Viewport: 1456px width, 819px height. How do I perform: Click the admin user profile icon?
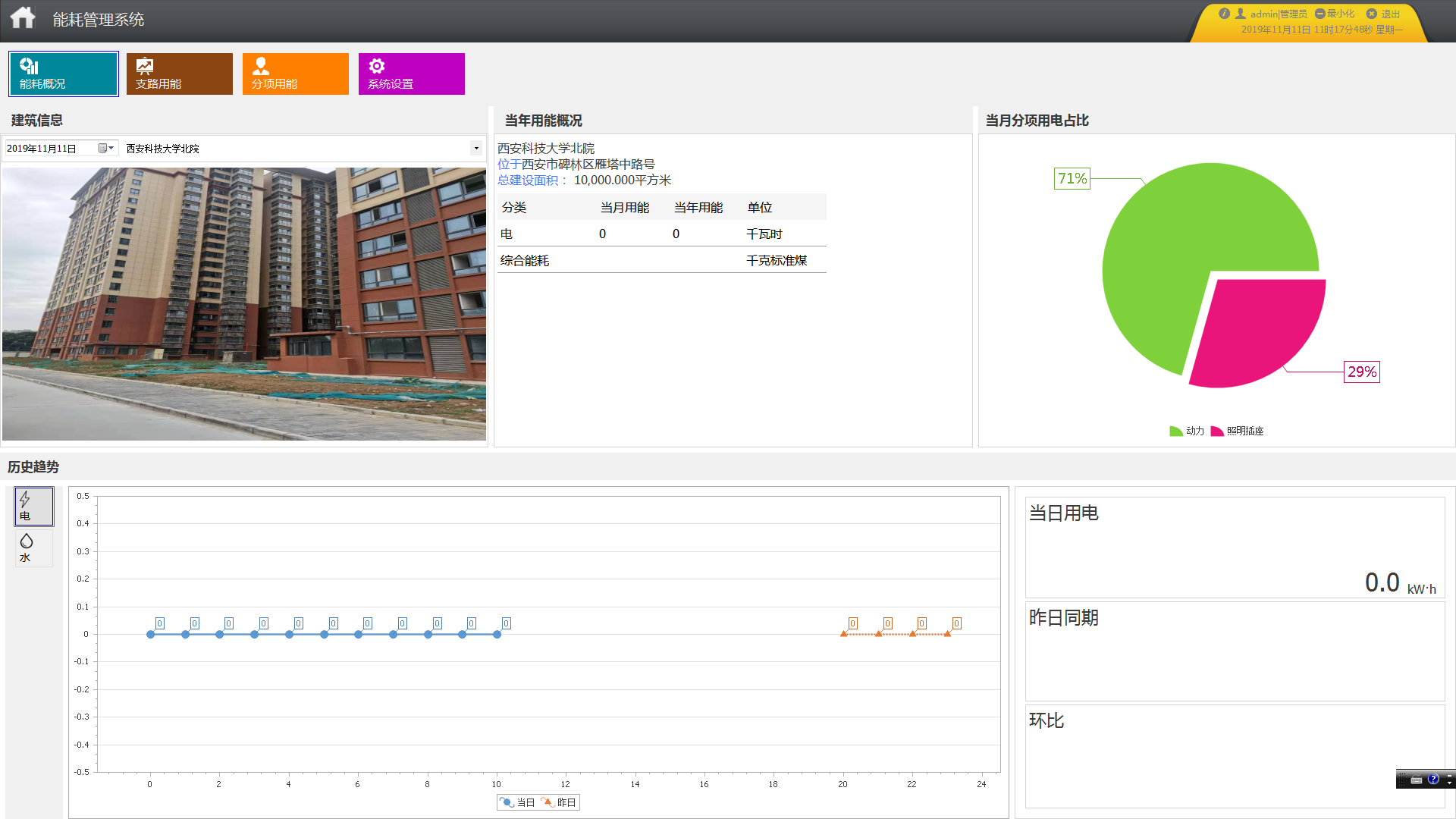click(1241, 14)
